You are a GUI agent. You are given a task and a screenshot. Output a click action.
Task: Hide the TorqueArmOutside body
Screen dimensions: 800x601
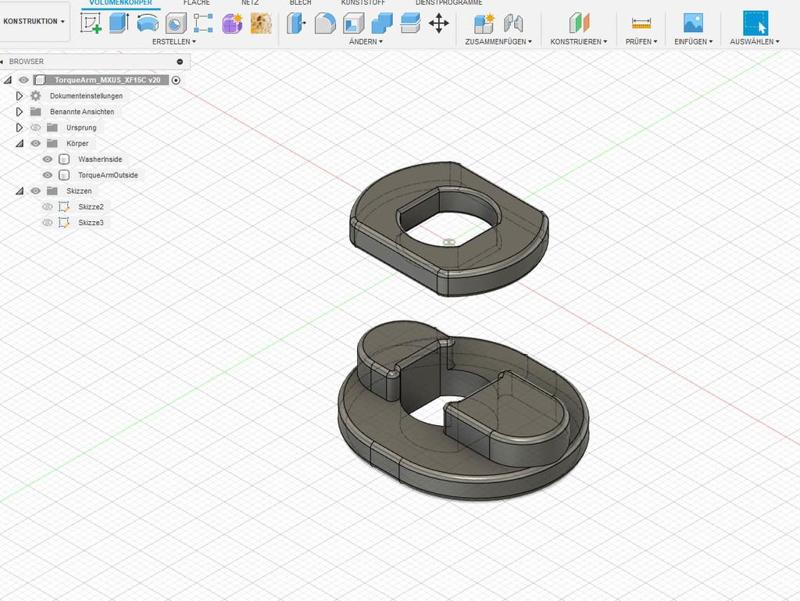(x=47, y=175)
